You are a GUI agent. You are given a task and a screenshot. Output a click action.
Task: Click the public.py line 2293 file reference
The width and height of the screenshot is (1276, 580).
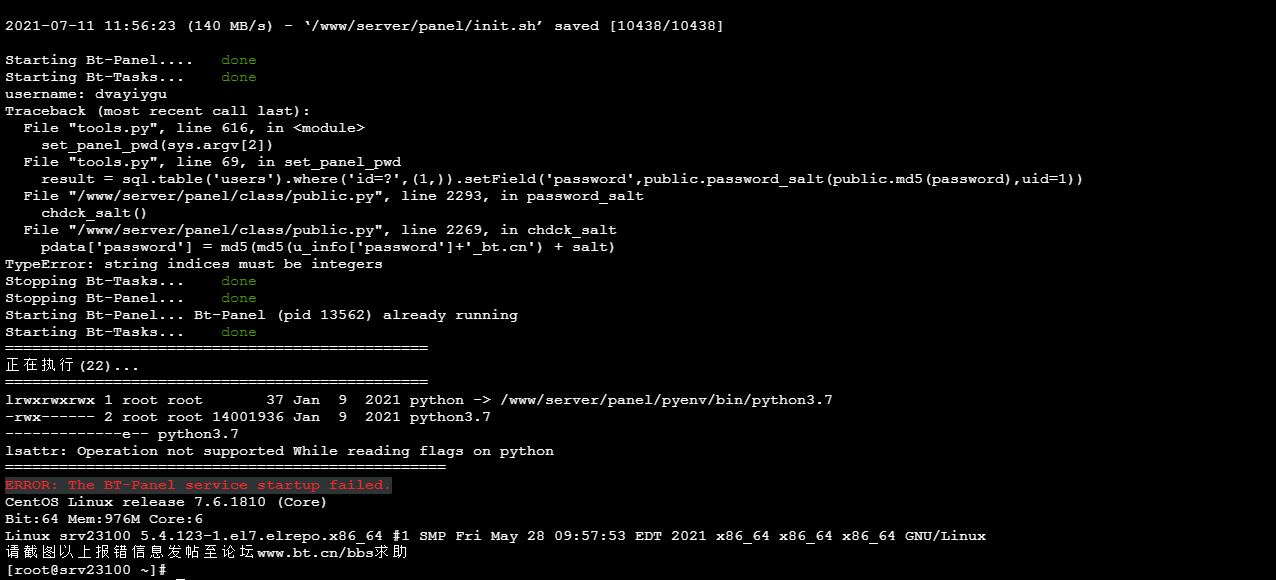334,196
